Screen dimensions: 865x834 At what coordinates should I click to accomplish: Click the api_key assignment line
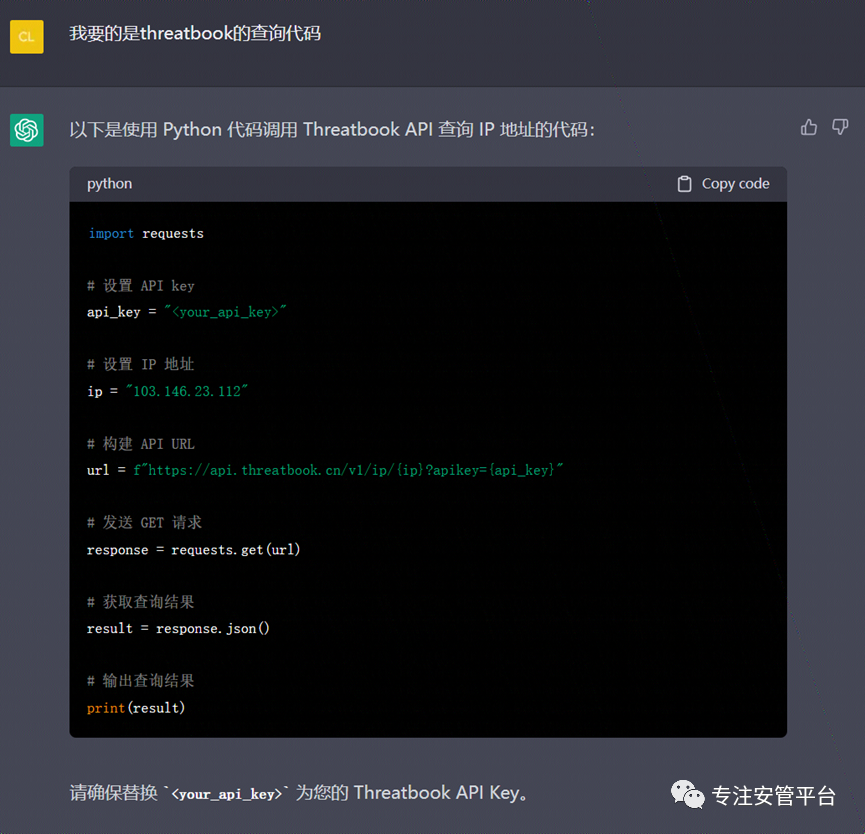tap(186, 312)
